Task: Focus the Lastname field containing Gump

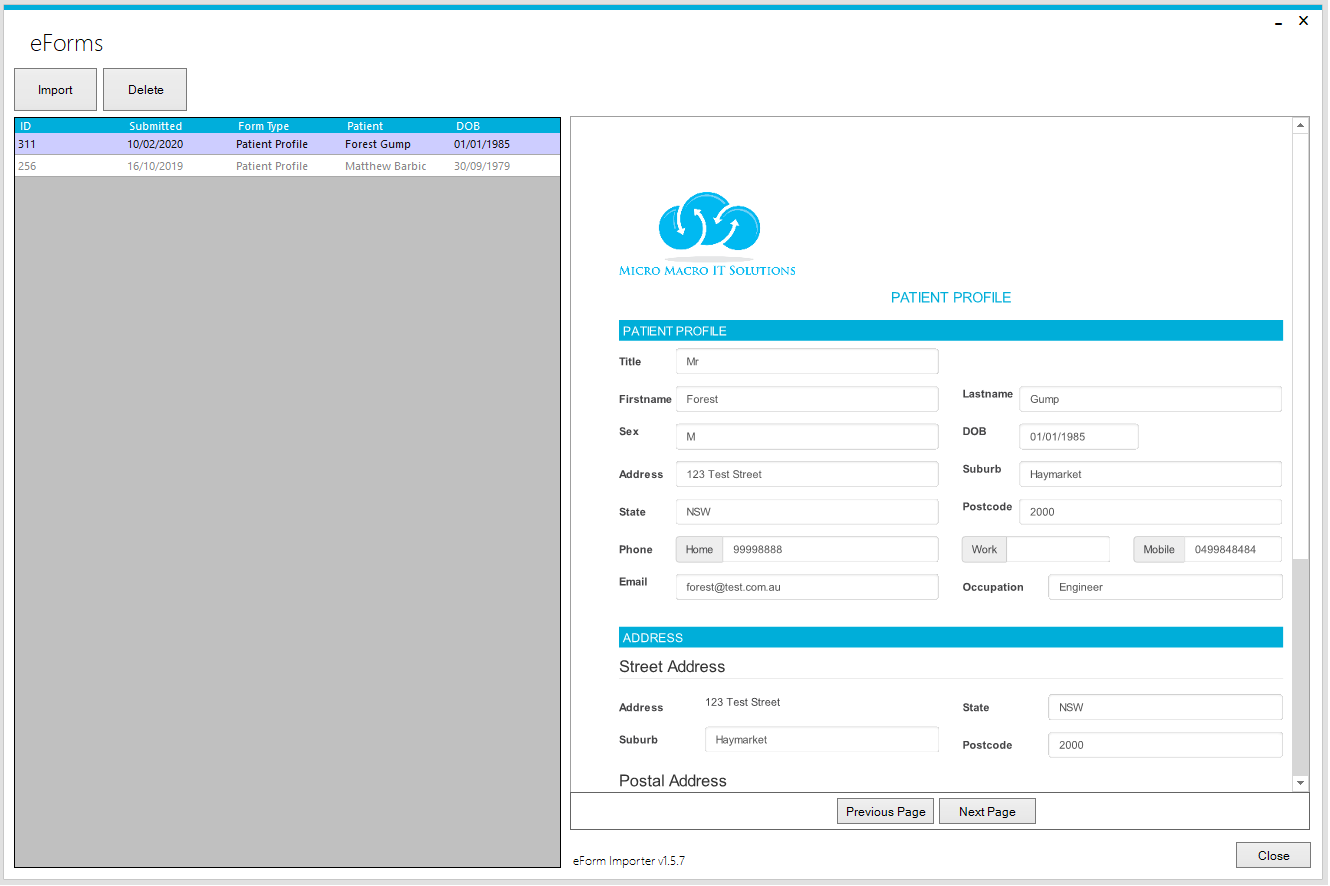Action: tap(1150, 399)
